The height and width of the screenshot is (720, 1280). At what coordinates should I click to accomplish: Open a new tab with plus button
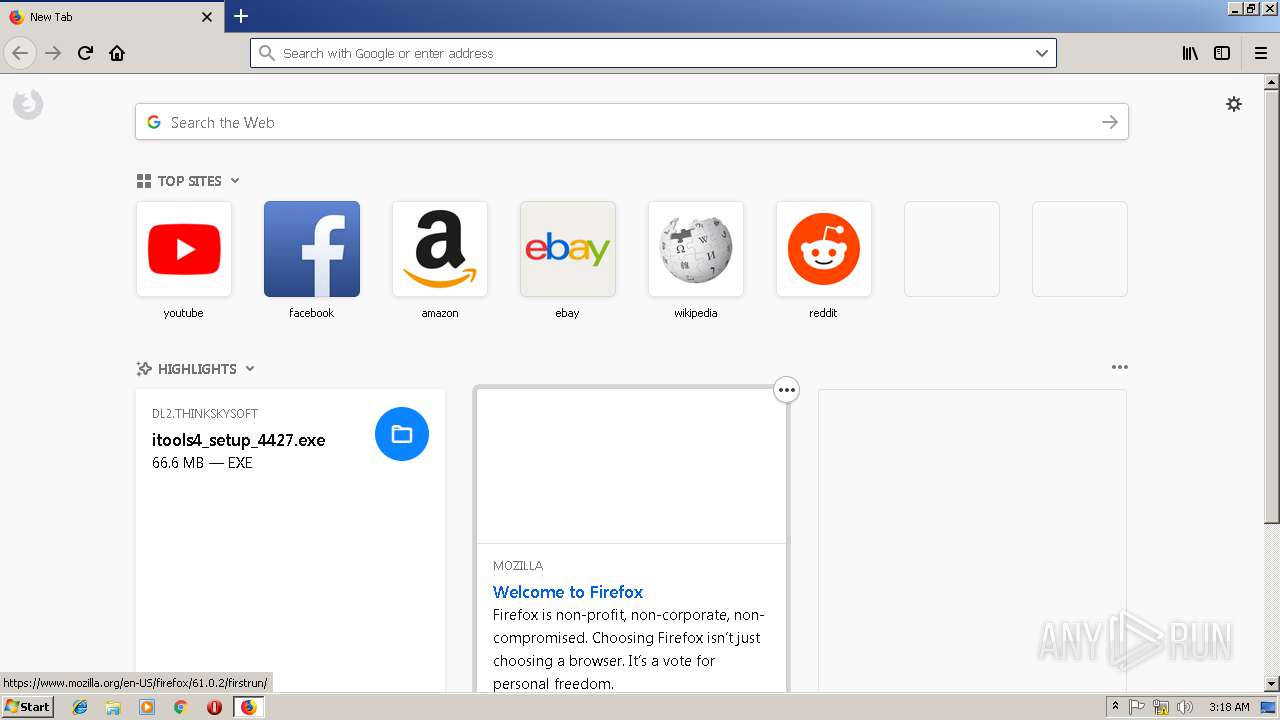(x=241, y=16)
